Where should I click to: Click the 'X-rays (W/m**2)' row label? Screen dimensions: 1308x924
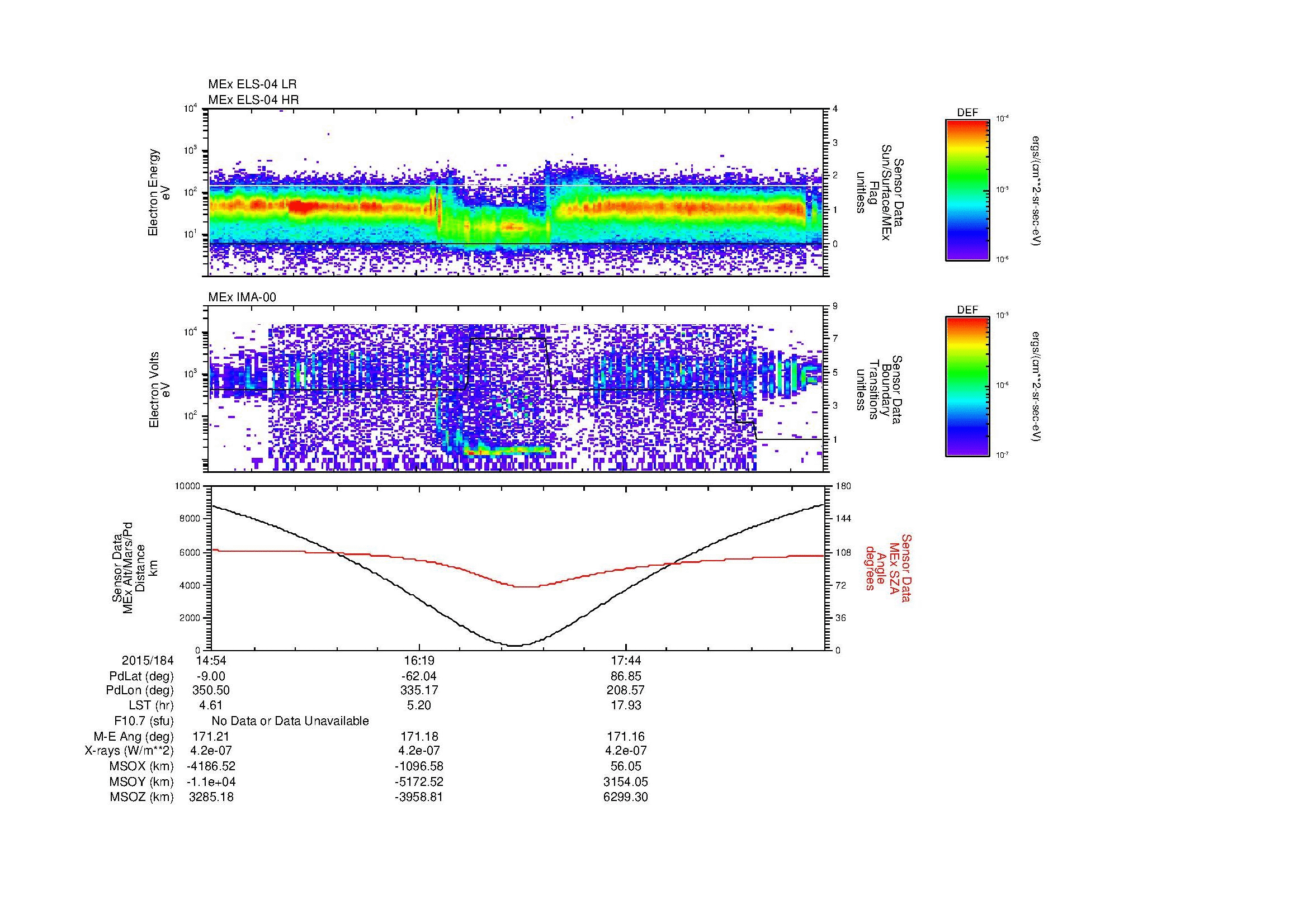click(x=129, y=751)
